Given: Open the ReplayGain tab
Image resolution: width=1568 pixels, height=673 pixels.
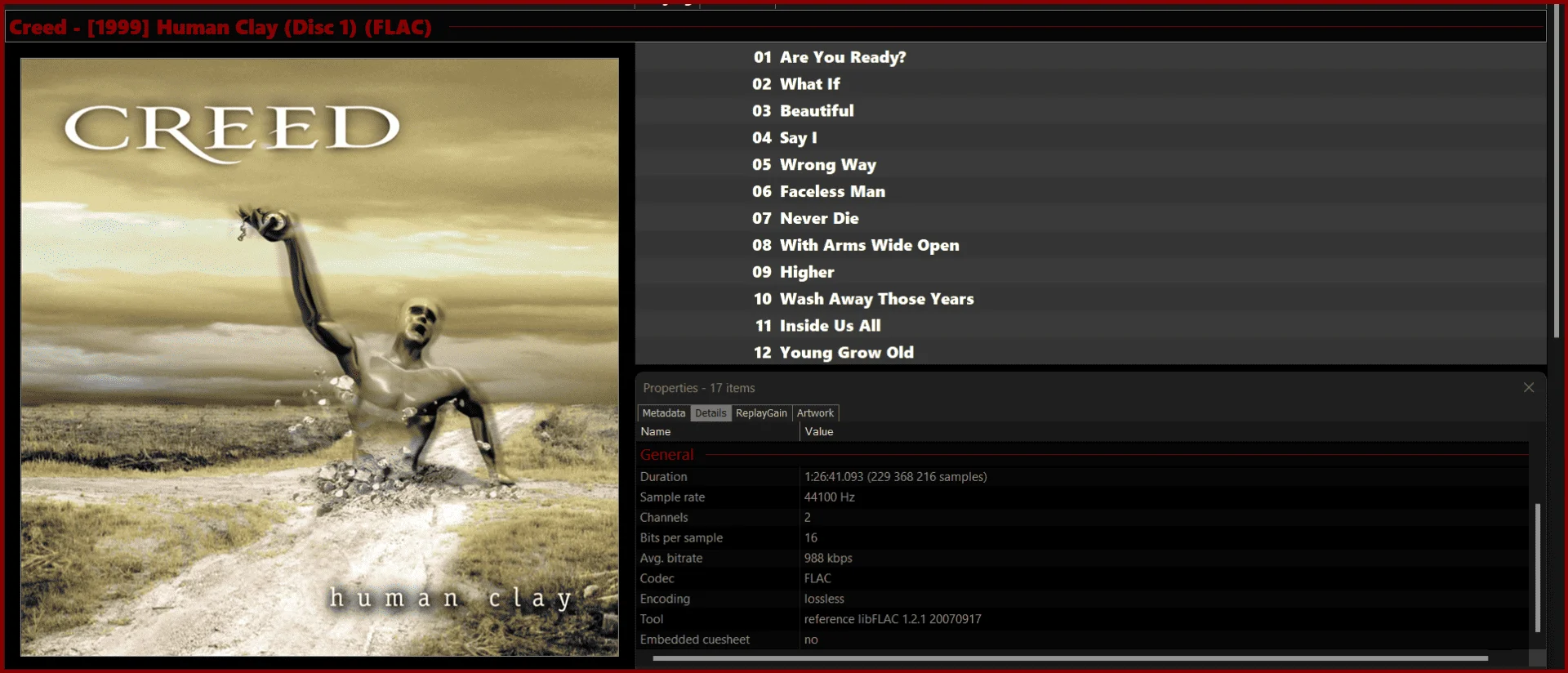Looking at the screenshot, I should tap(761, 413).
